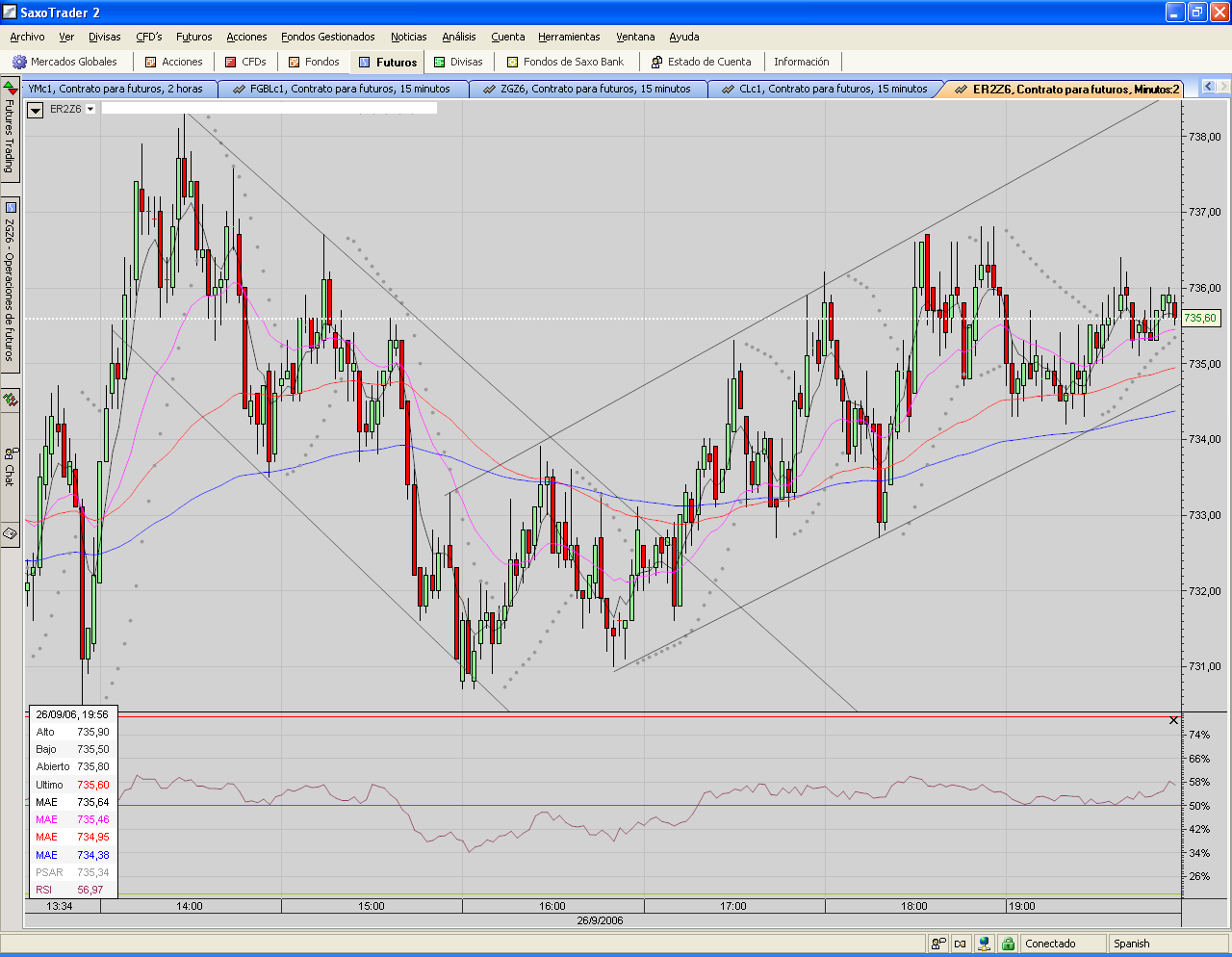Open the Análisis menu

coord(459,37)
